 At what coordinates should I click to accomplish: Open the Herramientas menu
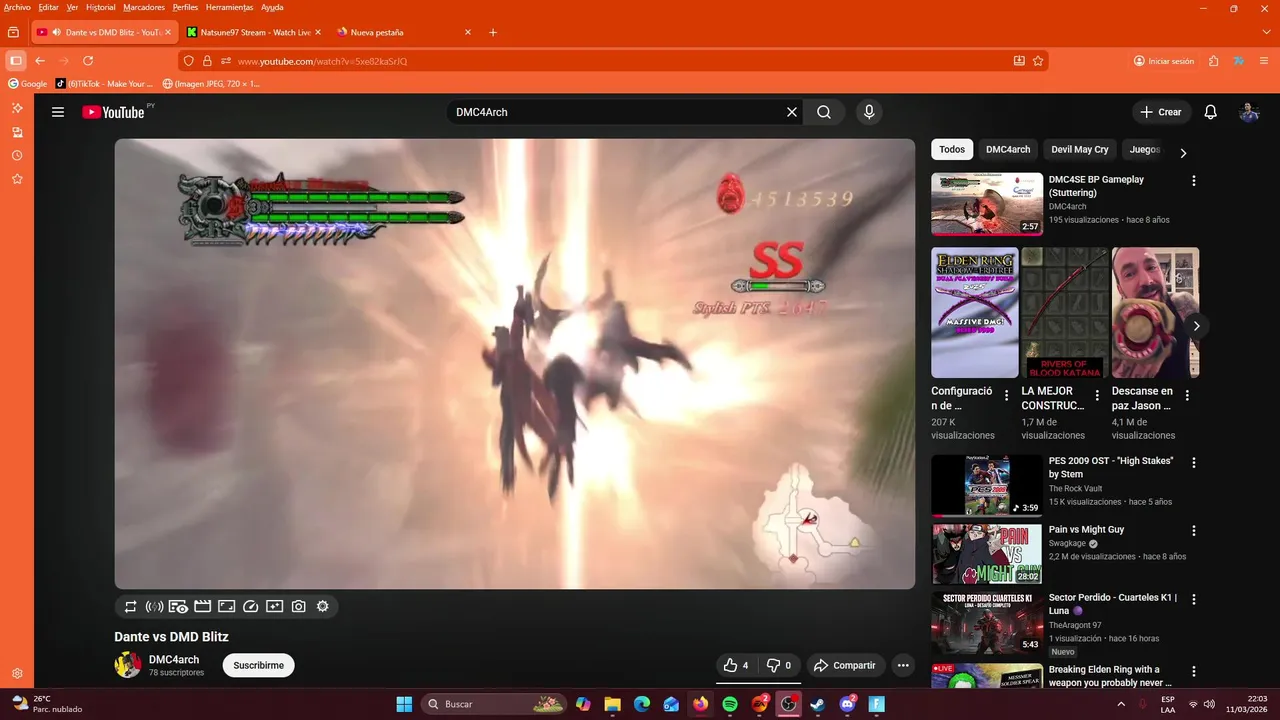229,7
